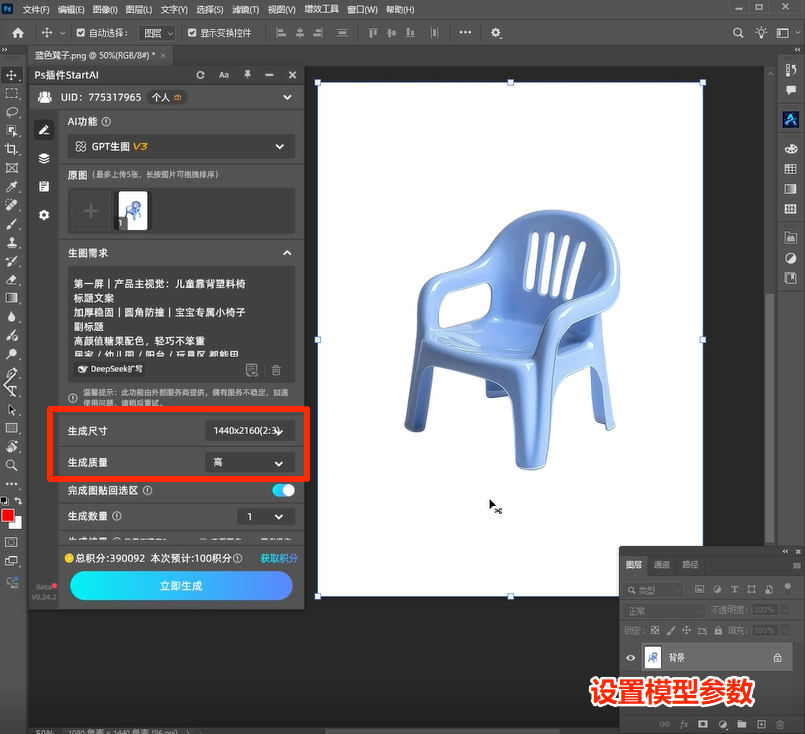The width and height of the screenshot is (805, 734).
Task: Open the 图层 auto-select target dropdown
Action: (157, 33)
